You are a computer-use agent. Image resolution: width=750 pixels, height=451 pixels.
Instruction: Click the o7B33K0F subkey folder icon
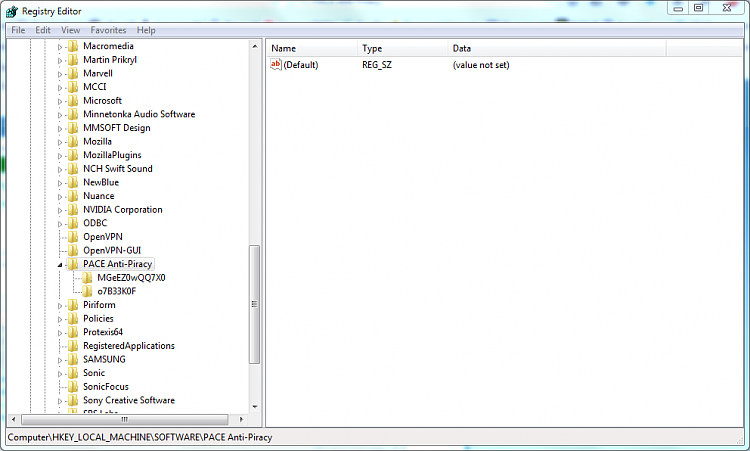coord(87,291)
